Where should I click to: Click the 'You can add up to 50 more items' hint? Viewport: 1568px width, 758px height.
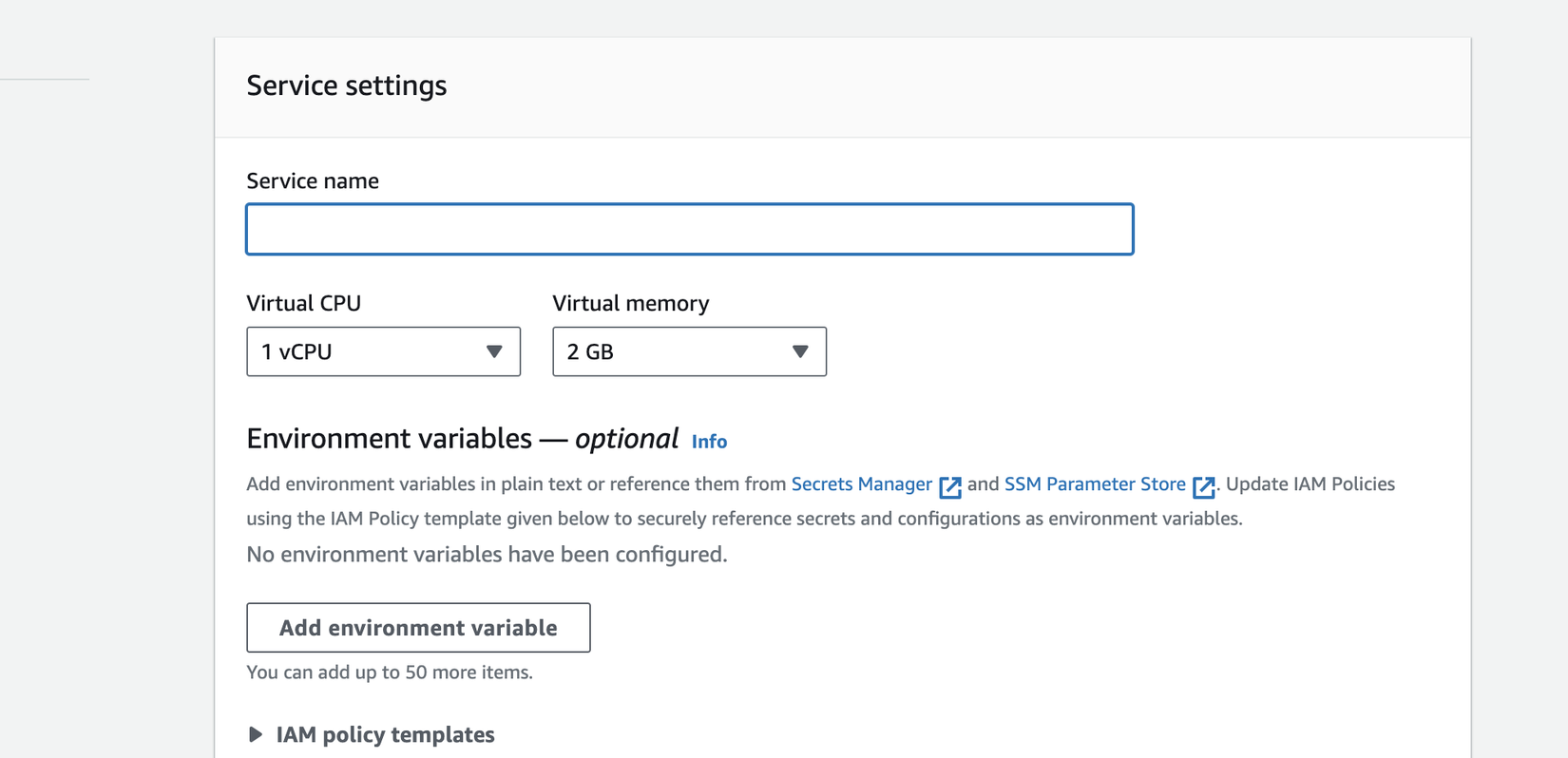(389, 673)
